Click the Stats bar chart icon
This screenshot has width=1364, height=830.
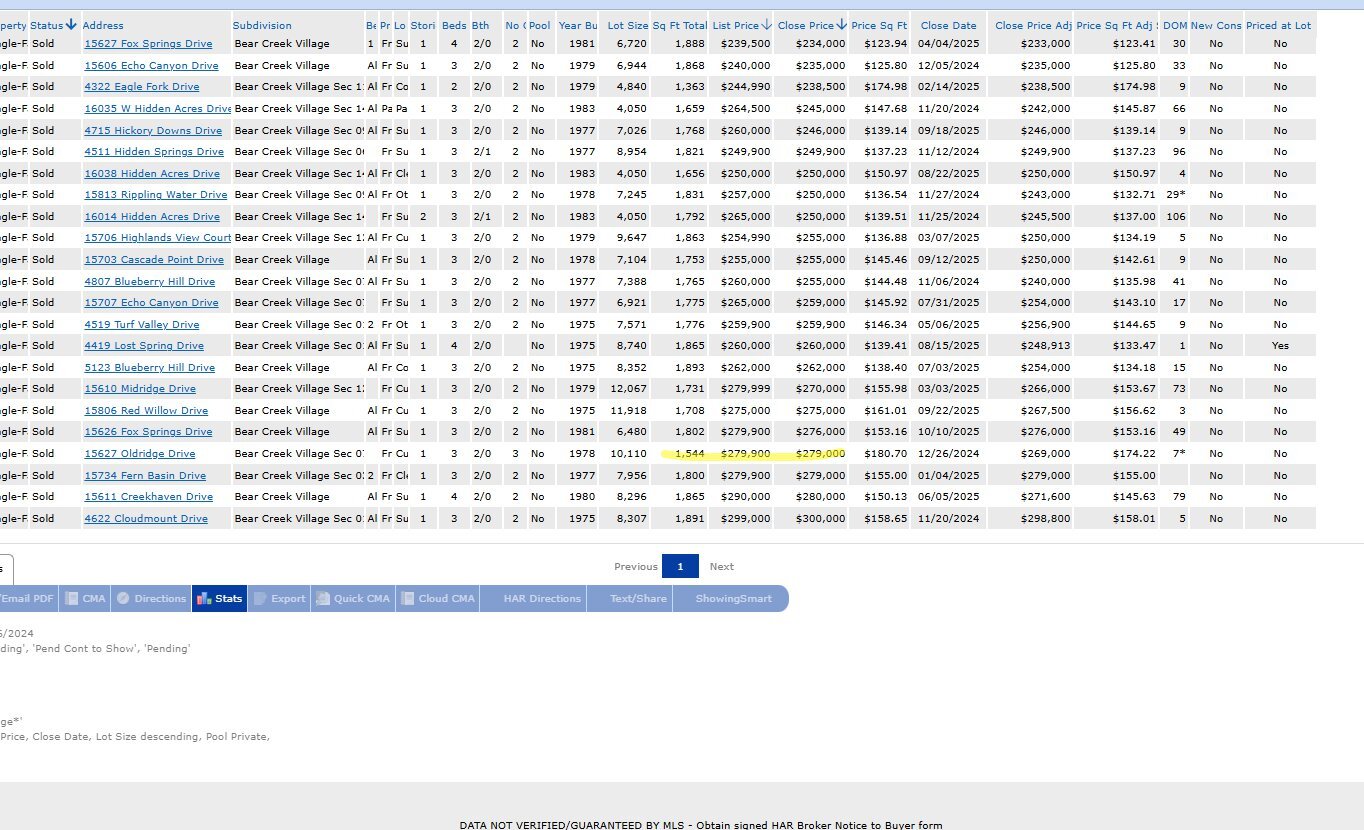pyautogui.click(x=204, y=598)
